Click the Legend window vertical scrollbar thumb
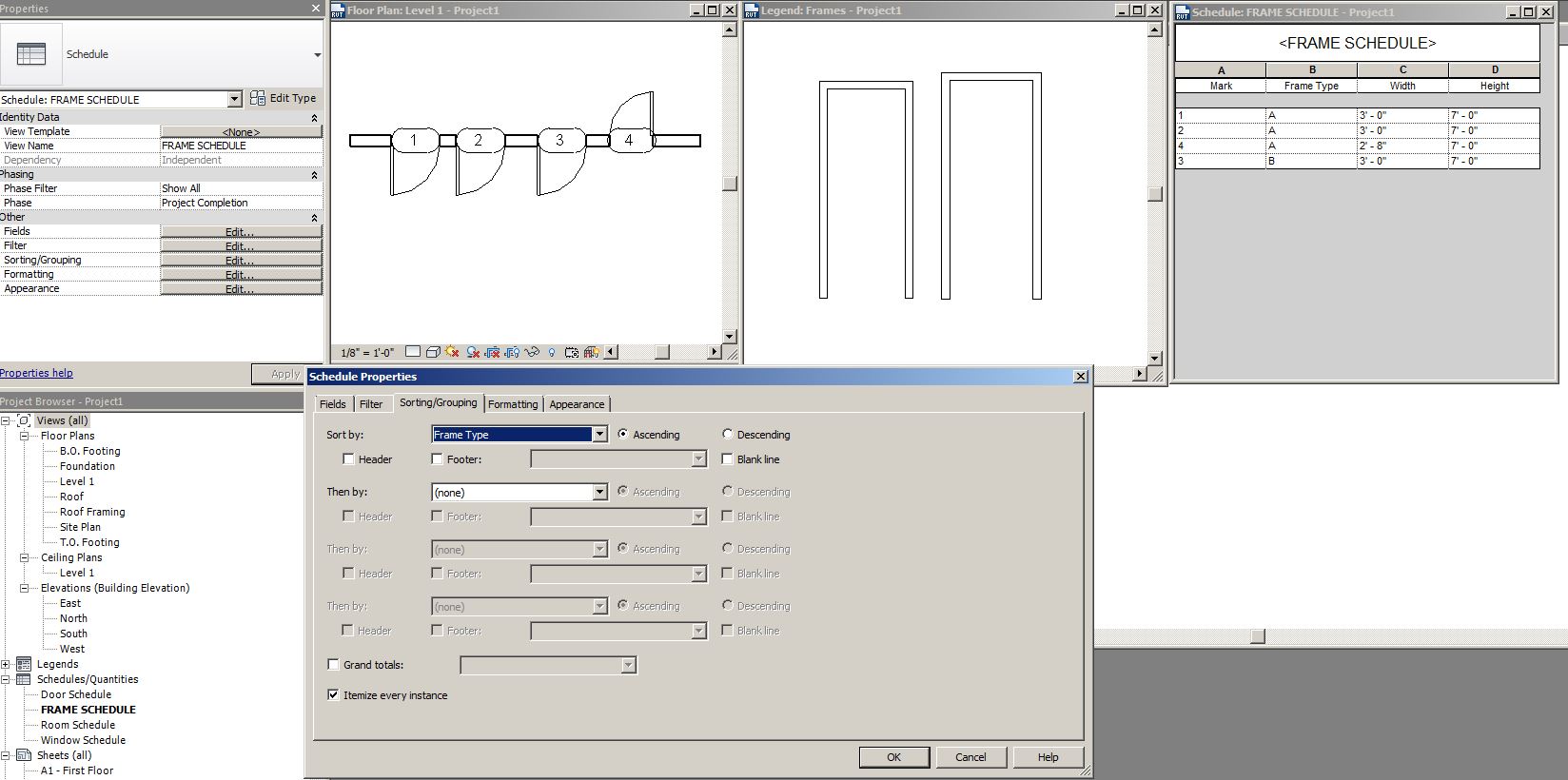 pyautogui.click(x=1155, y=194)
